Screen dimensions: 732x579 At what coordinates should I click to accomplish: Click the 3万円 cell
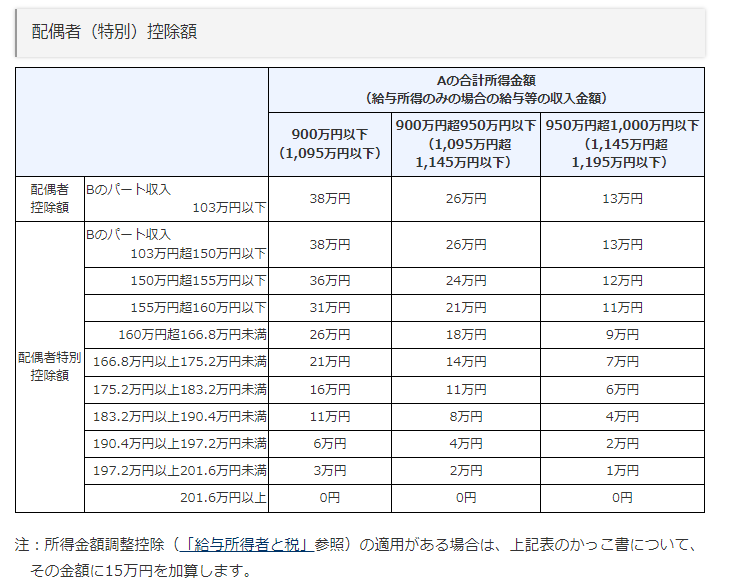coord(330,471)
